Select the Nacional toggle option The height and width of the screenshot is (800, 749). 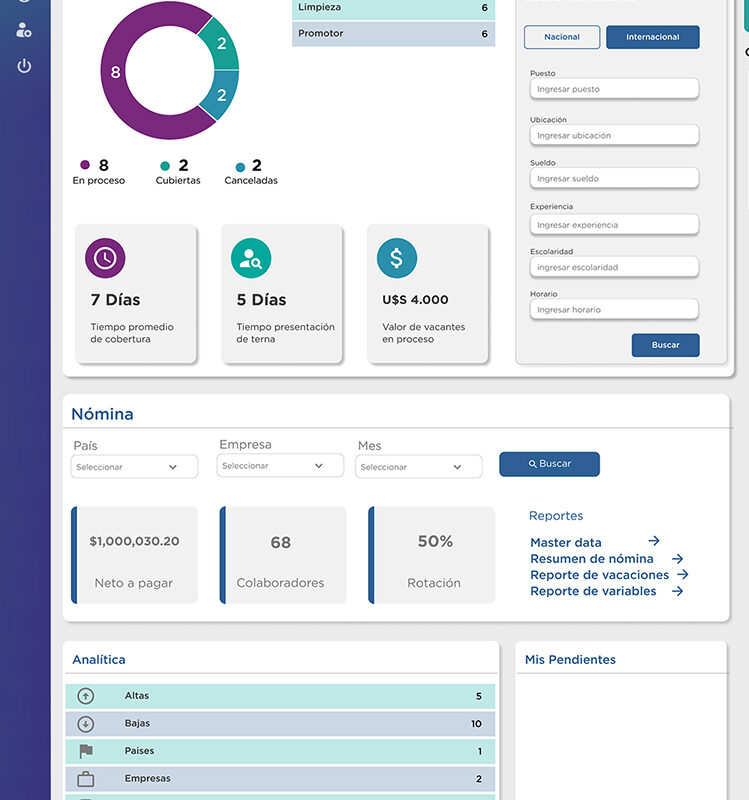click(562, 37)
